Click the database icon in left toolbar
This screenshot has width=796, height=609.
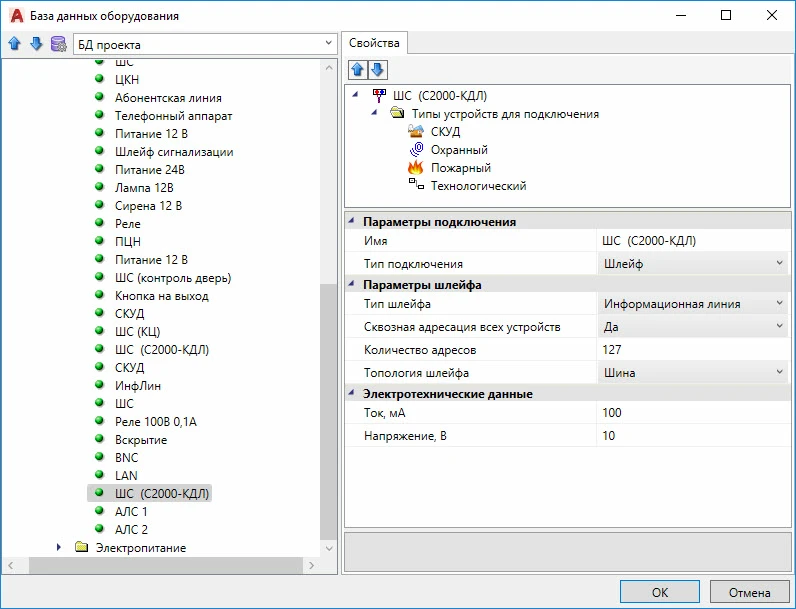point(58,44)
